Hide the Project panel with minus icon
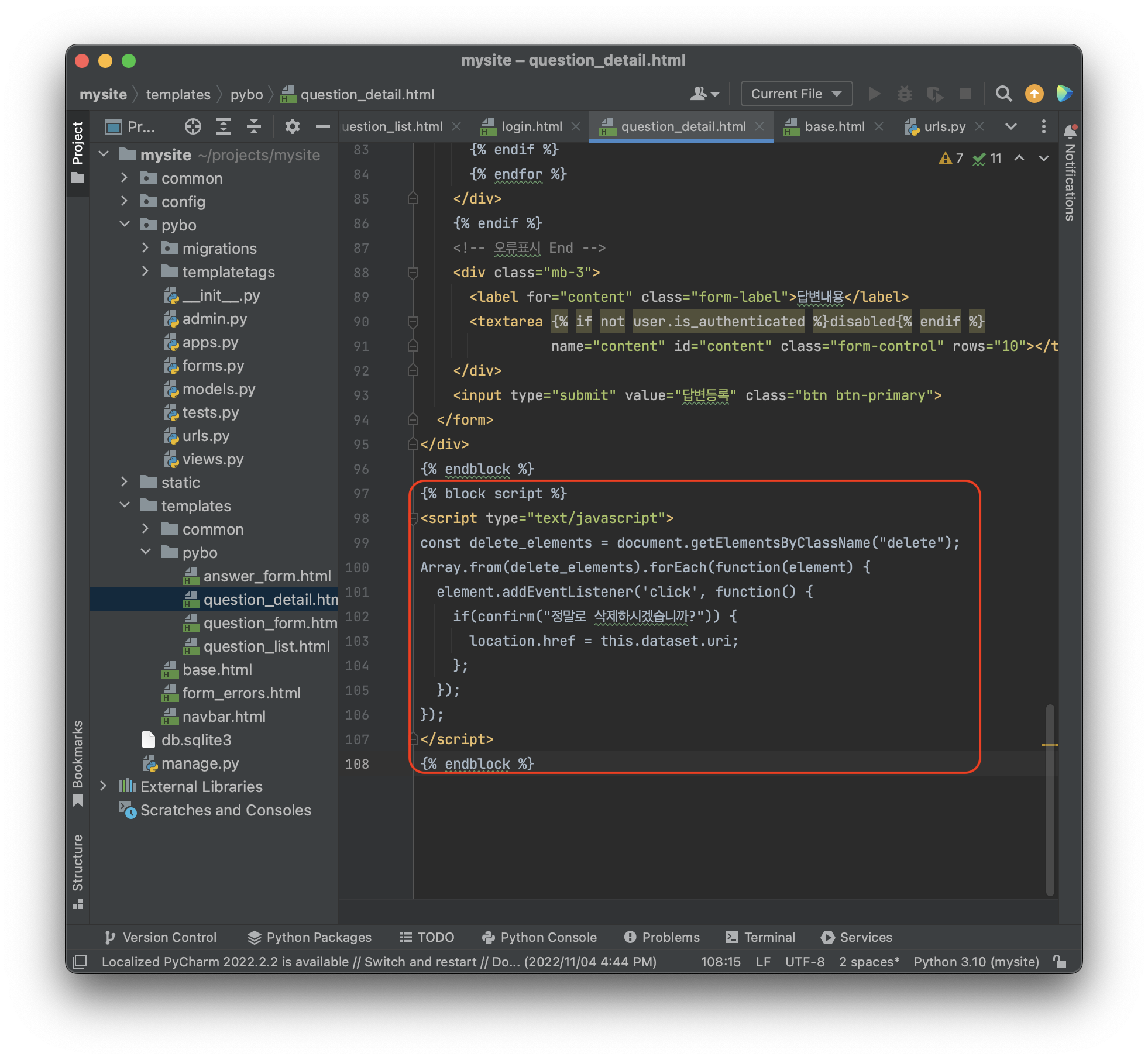1148x1060 pixels. click(x=322, y=126)
